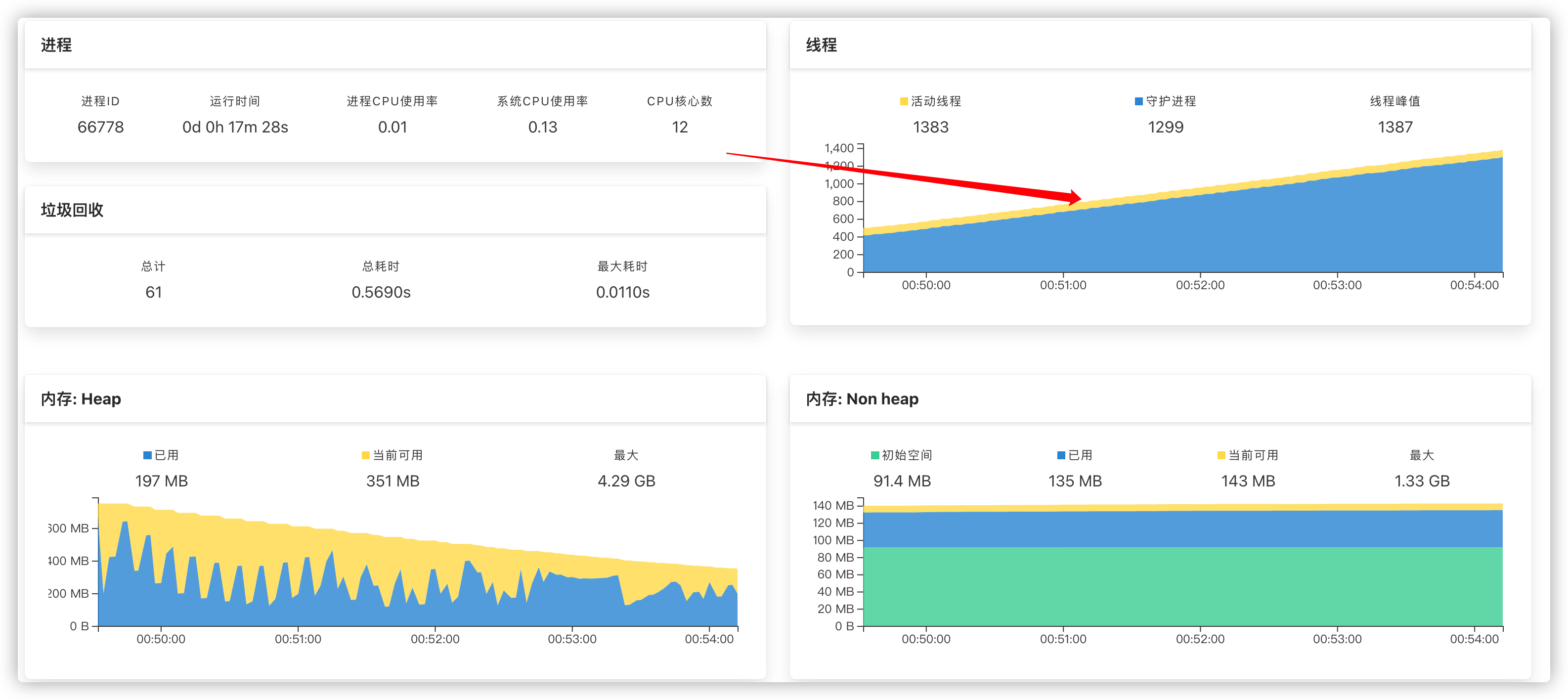
Task: Click 00:51:00 tick on thread chart
Action: (x=1063, y=285)
